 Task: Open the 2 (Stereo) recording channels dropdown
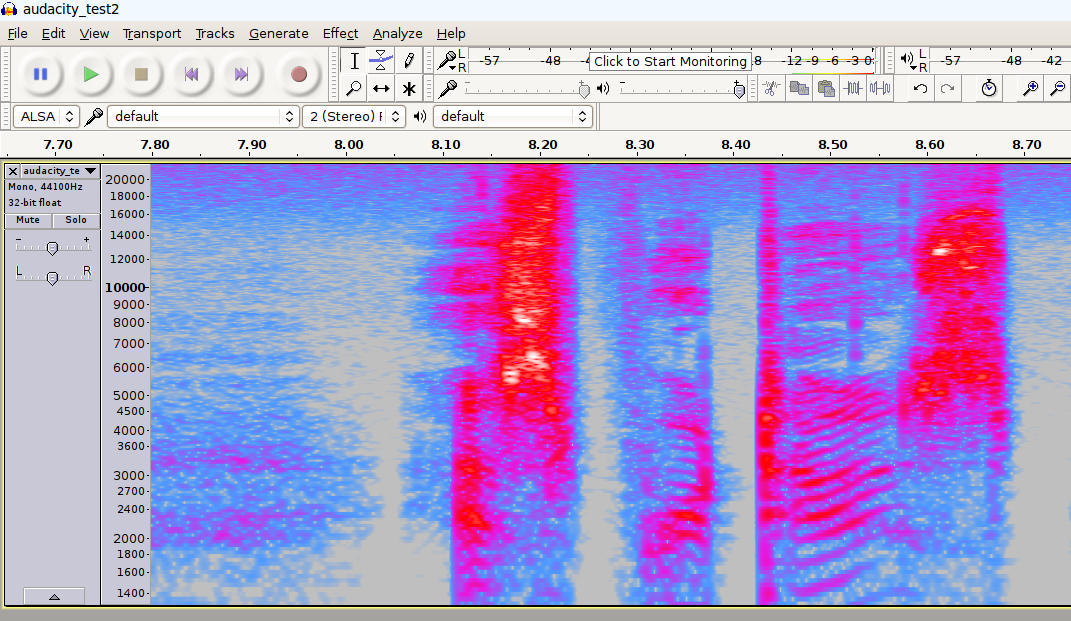pos(355,116)
